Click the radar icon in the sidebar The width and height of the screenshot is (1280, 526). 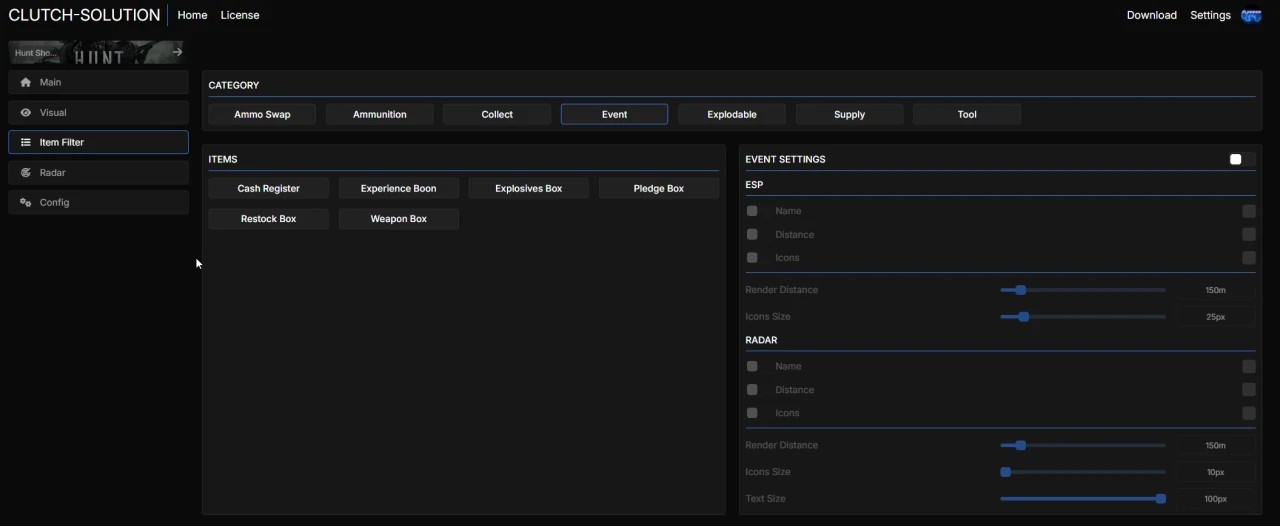[x=26, y=172]
